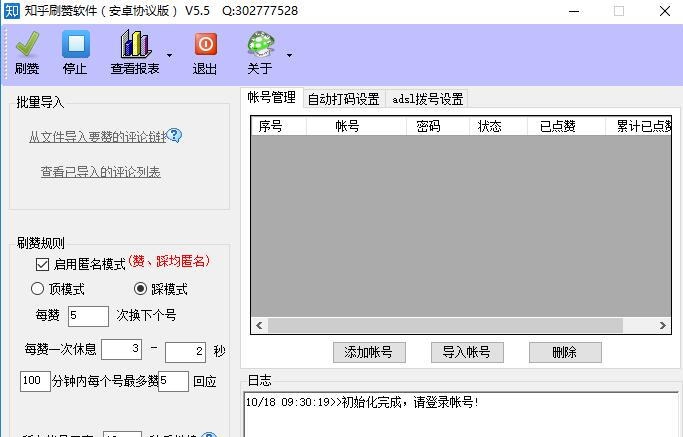Screen dimensions: 683x437
Task: Click the 关于 mushroom icon
Action: (x=260, y=44)
